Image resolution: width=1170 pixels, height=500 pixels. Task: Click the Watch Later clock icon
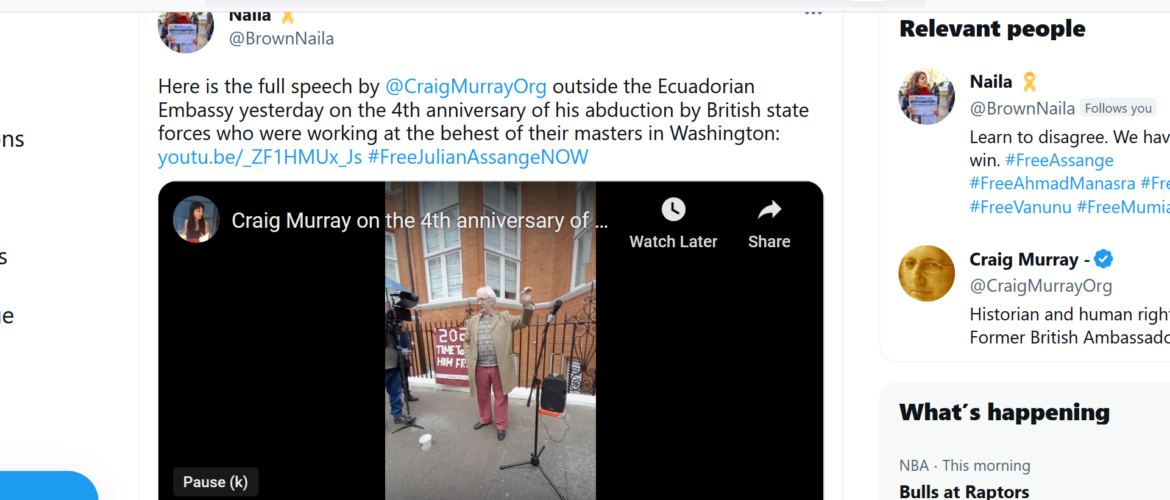point(673,210)
